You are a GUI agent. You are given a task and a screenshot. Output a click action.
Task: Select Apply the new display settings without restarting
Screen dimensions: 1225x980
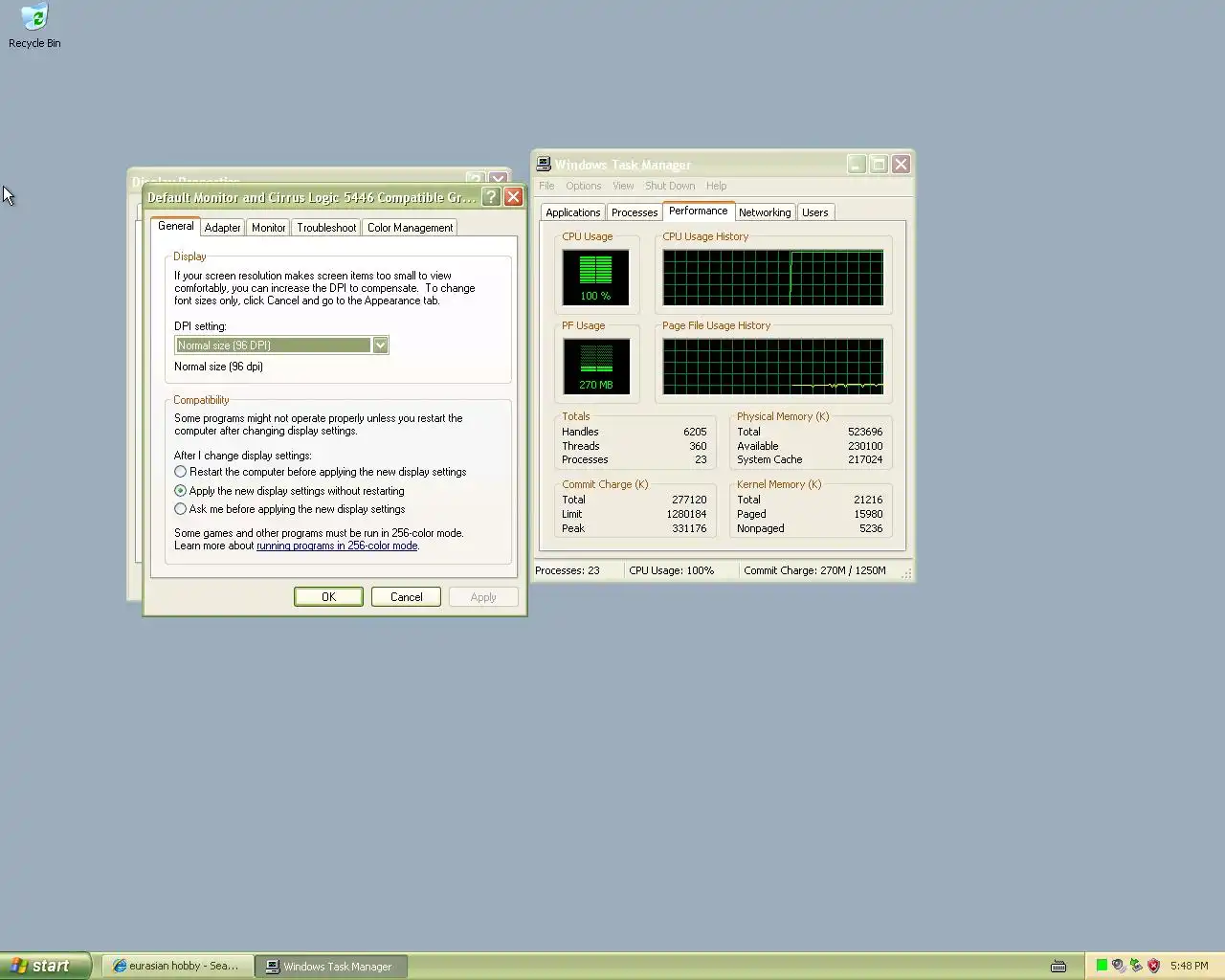coord(180,491)
